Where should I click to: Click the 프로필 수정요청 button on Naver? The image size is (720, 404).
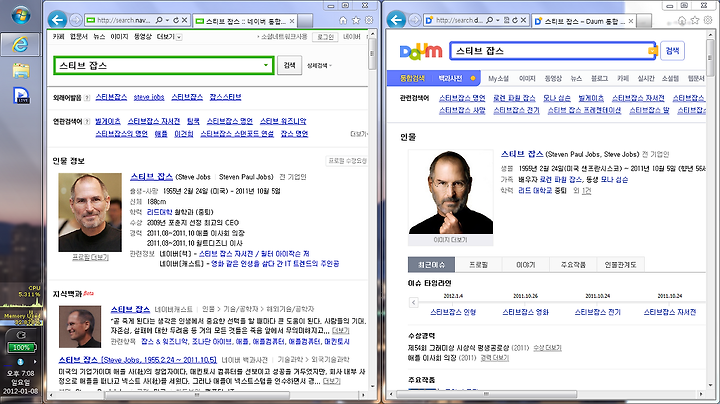(347, 161)
